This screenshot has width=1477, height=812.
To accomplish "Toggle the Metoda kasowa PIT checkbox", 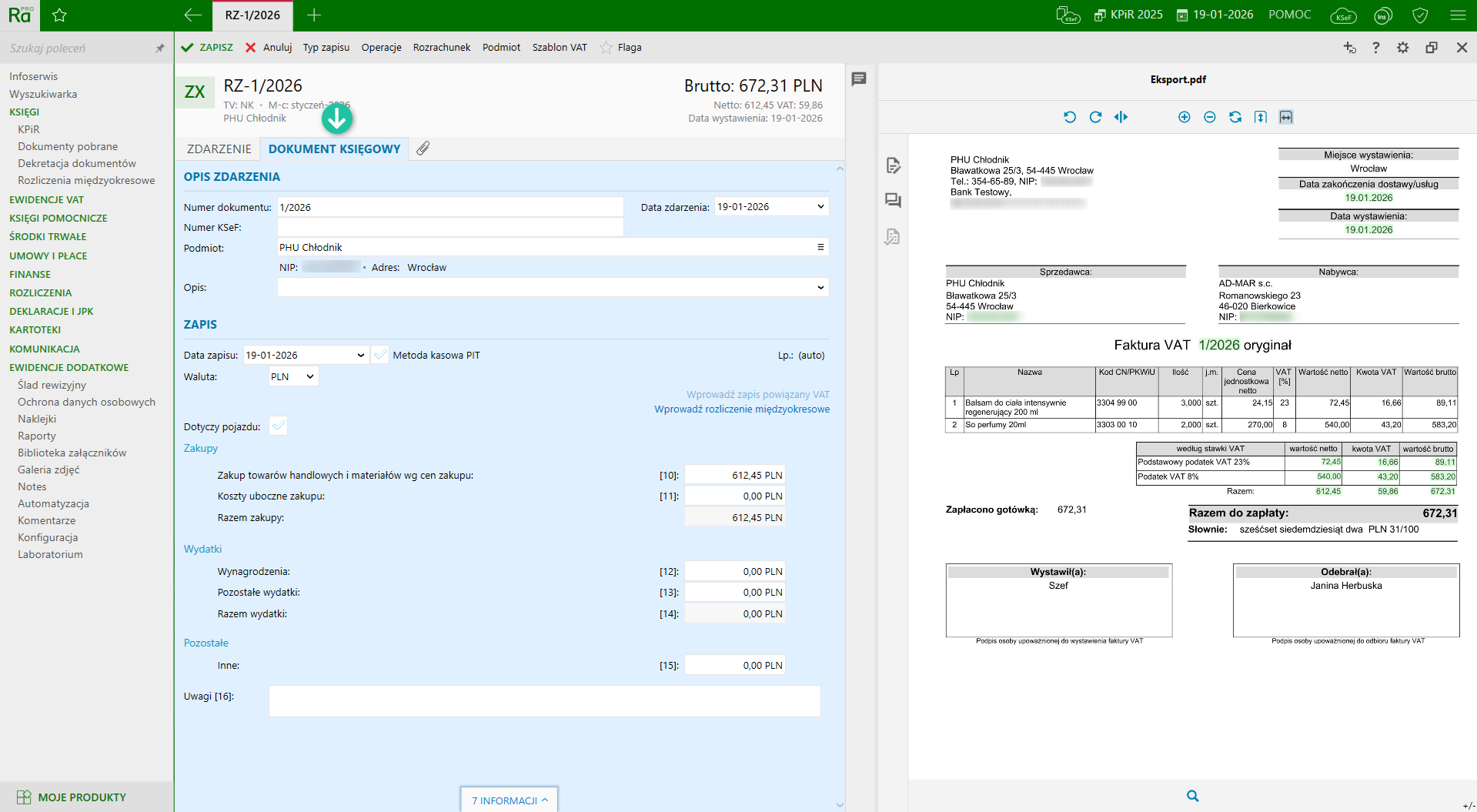I will [x=381, y=355].
